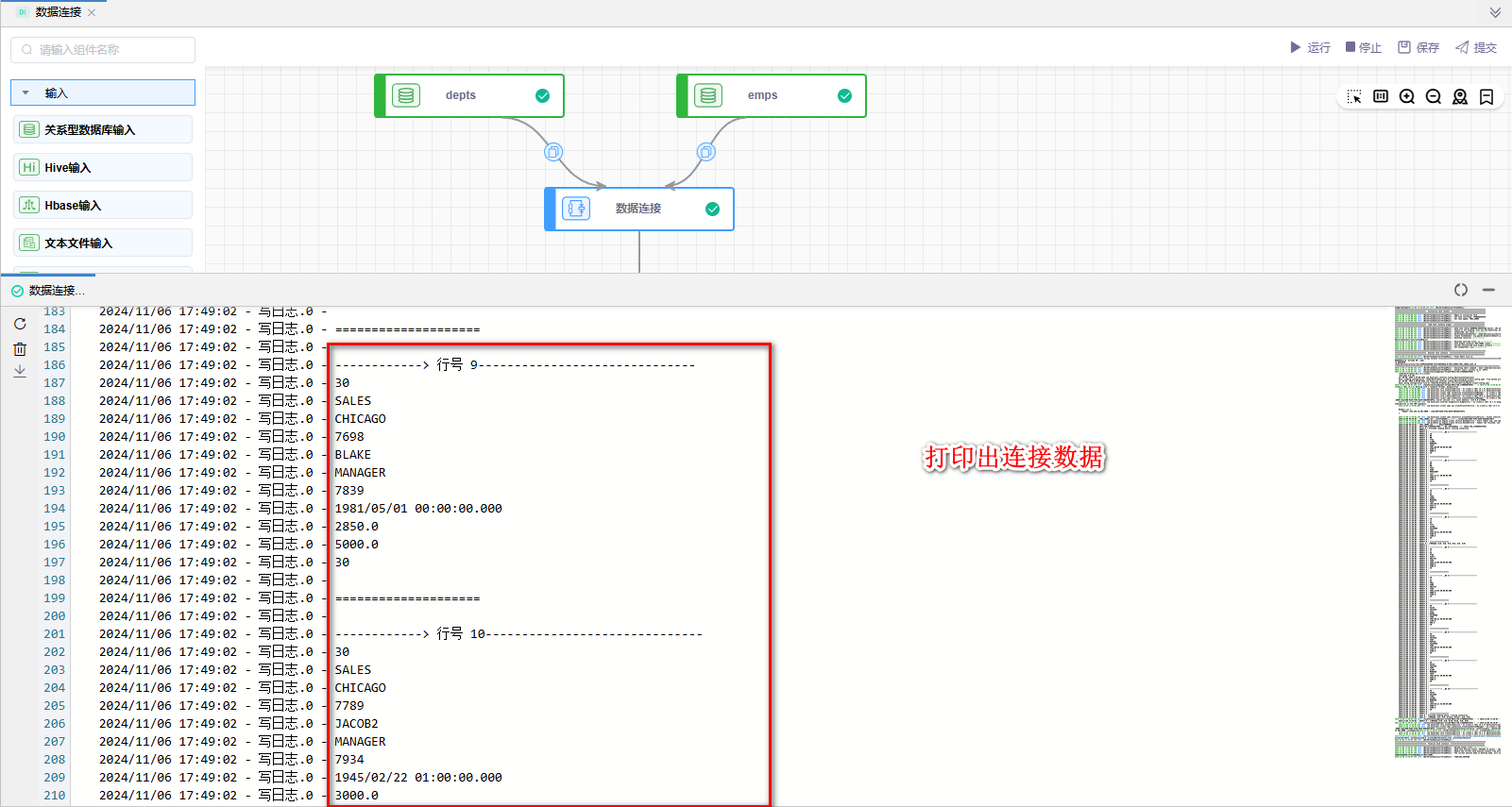The width and height of the screenshot is (1512, 807).
Task: Refresh the log output
Action: (x=20, y=324)
